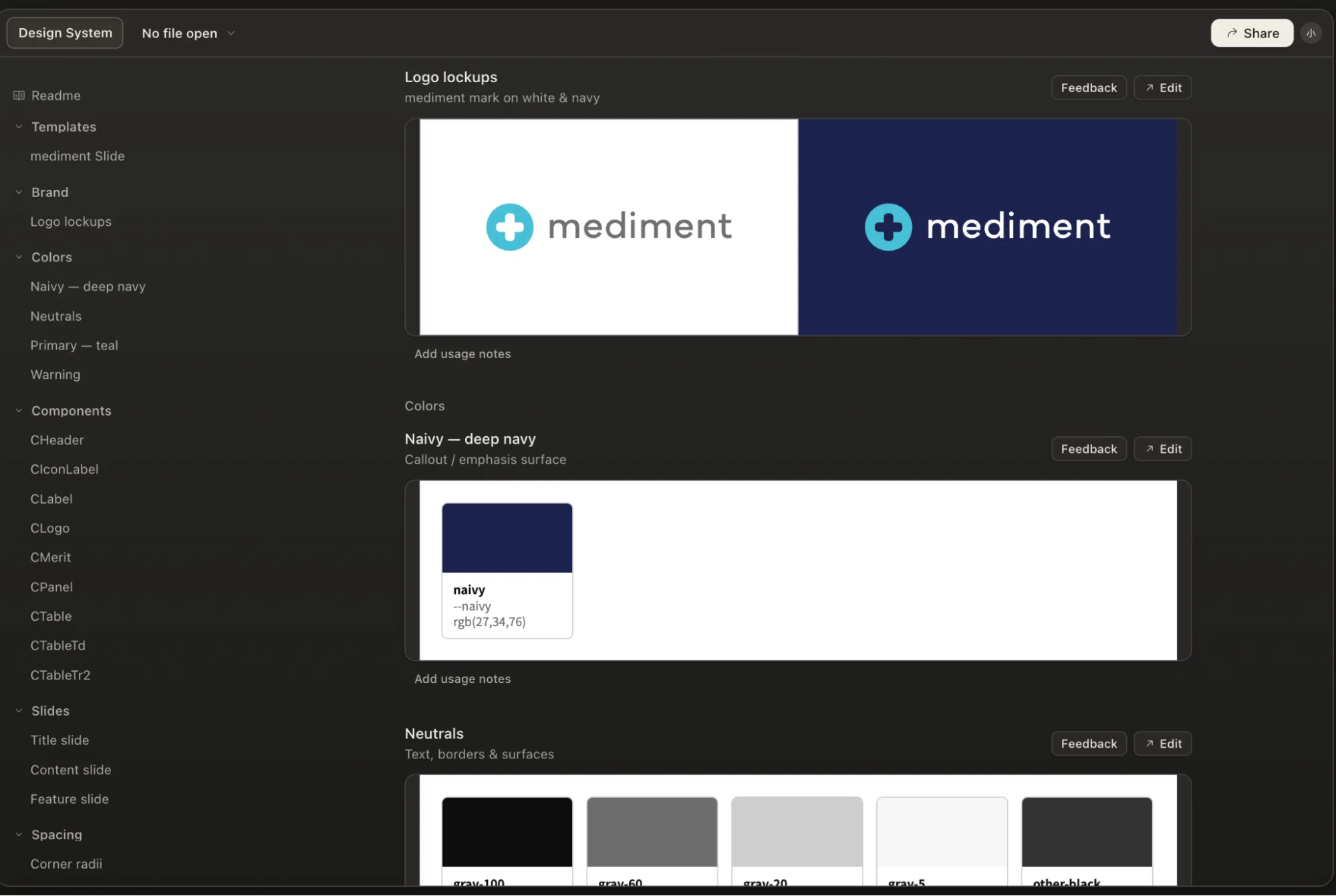Open Feature slide in sidebar

(70, 799)
